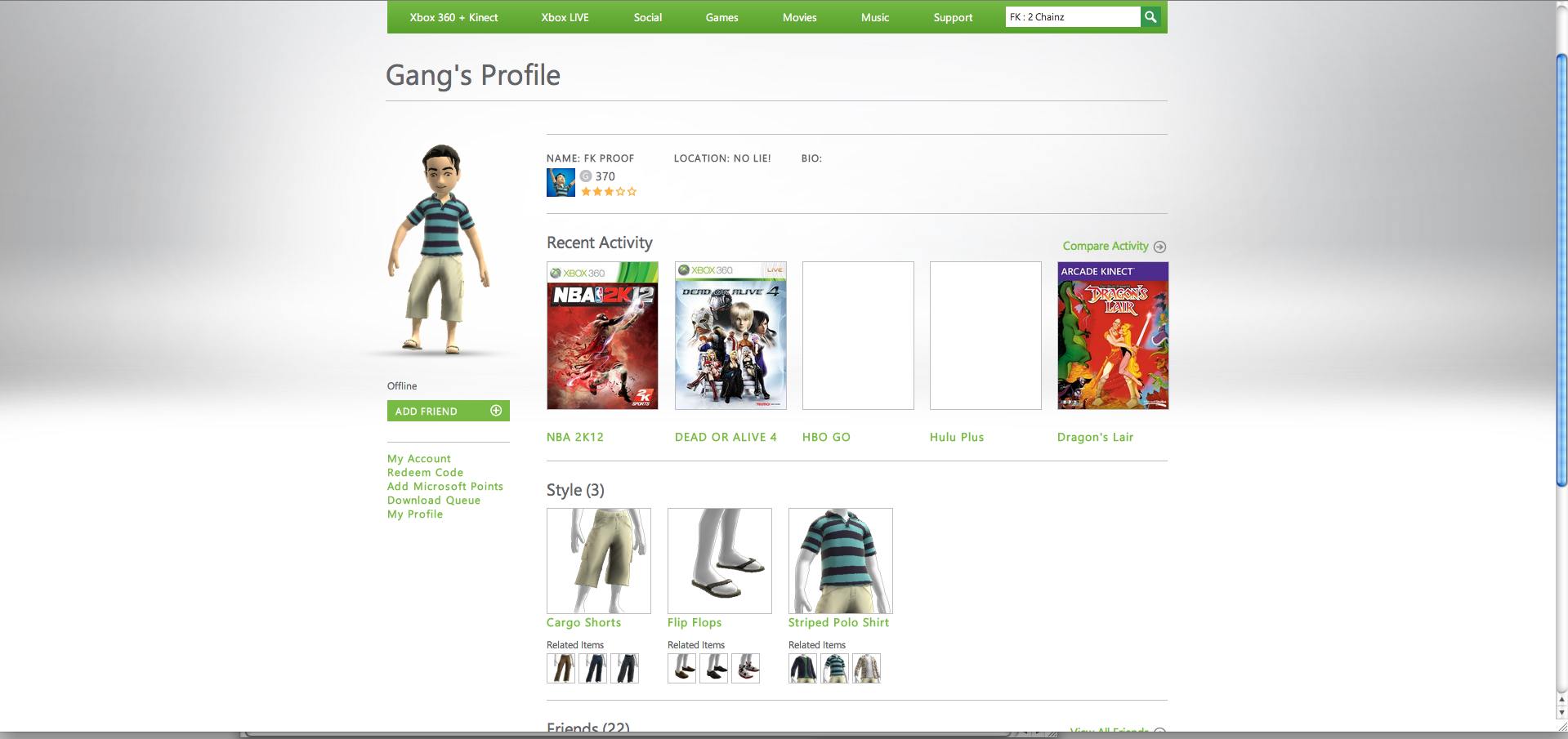1568x739 pixels.
Task: Click the Dragon's Lair title link
Action: [x=1095, y=438]
